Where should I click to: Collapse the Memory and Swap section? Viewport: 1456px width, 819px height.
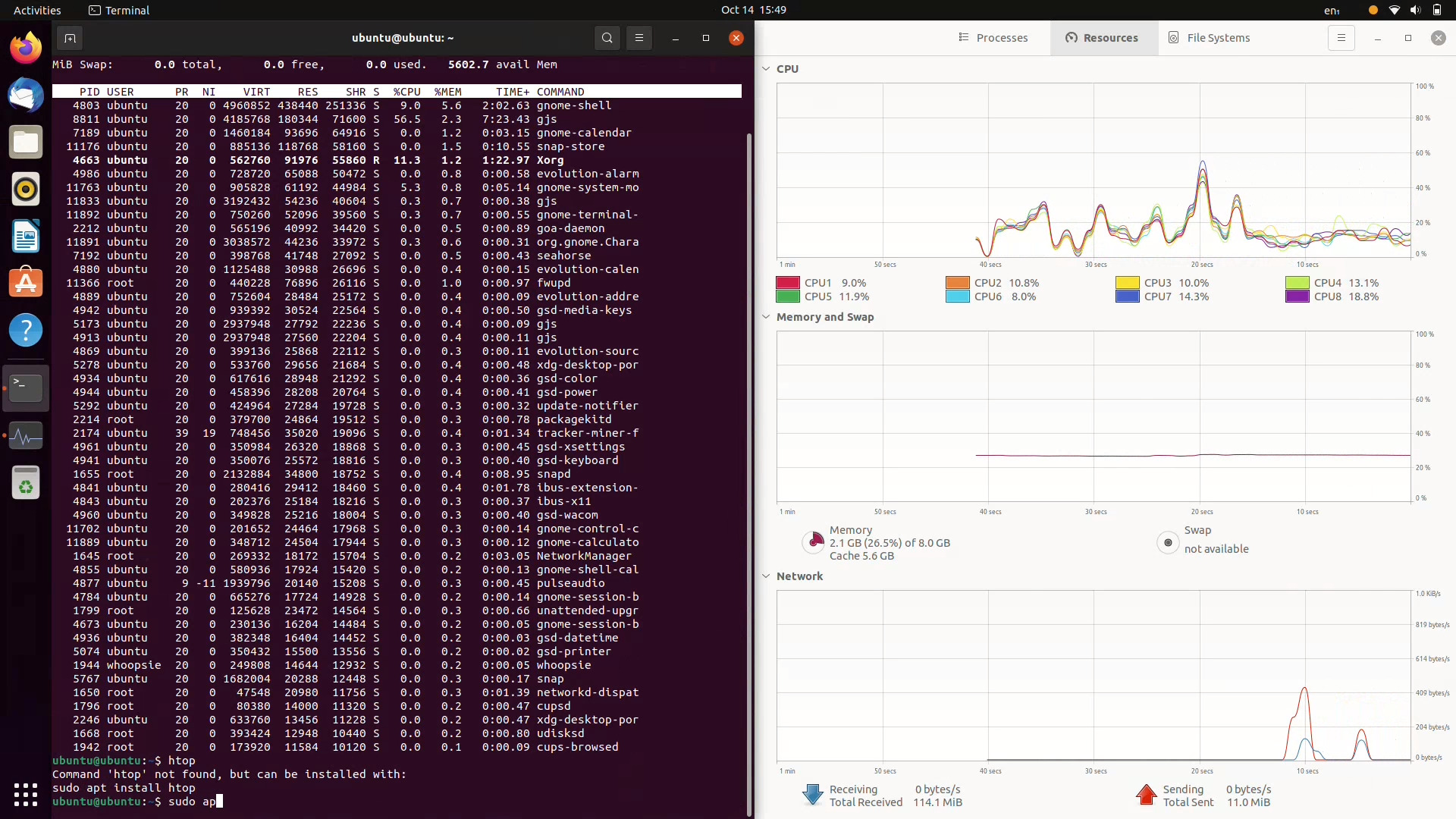(767, 317)
